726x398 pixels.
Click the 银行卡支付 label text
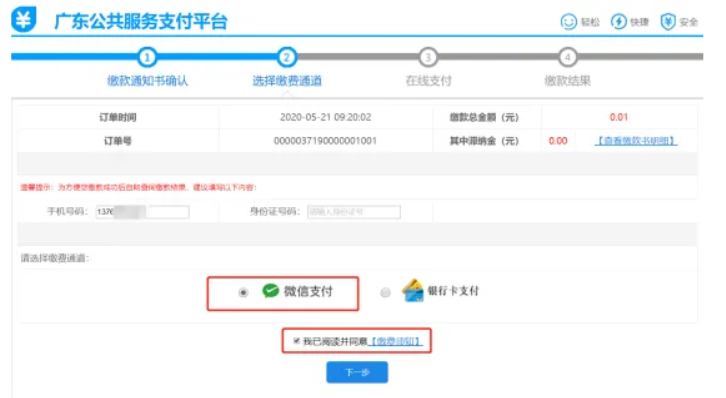[x=453, y=291]
